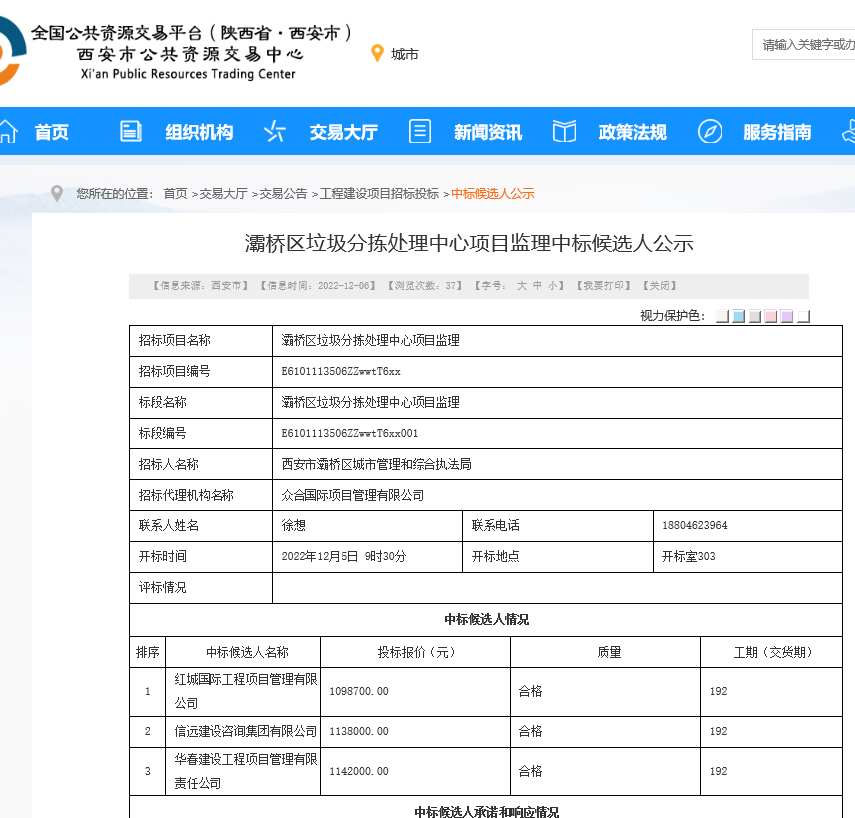Click the gray location pin in the breadcrumb
This screenshot has height=818, width=855.
coord(57,194)
